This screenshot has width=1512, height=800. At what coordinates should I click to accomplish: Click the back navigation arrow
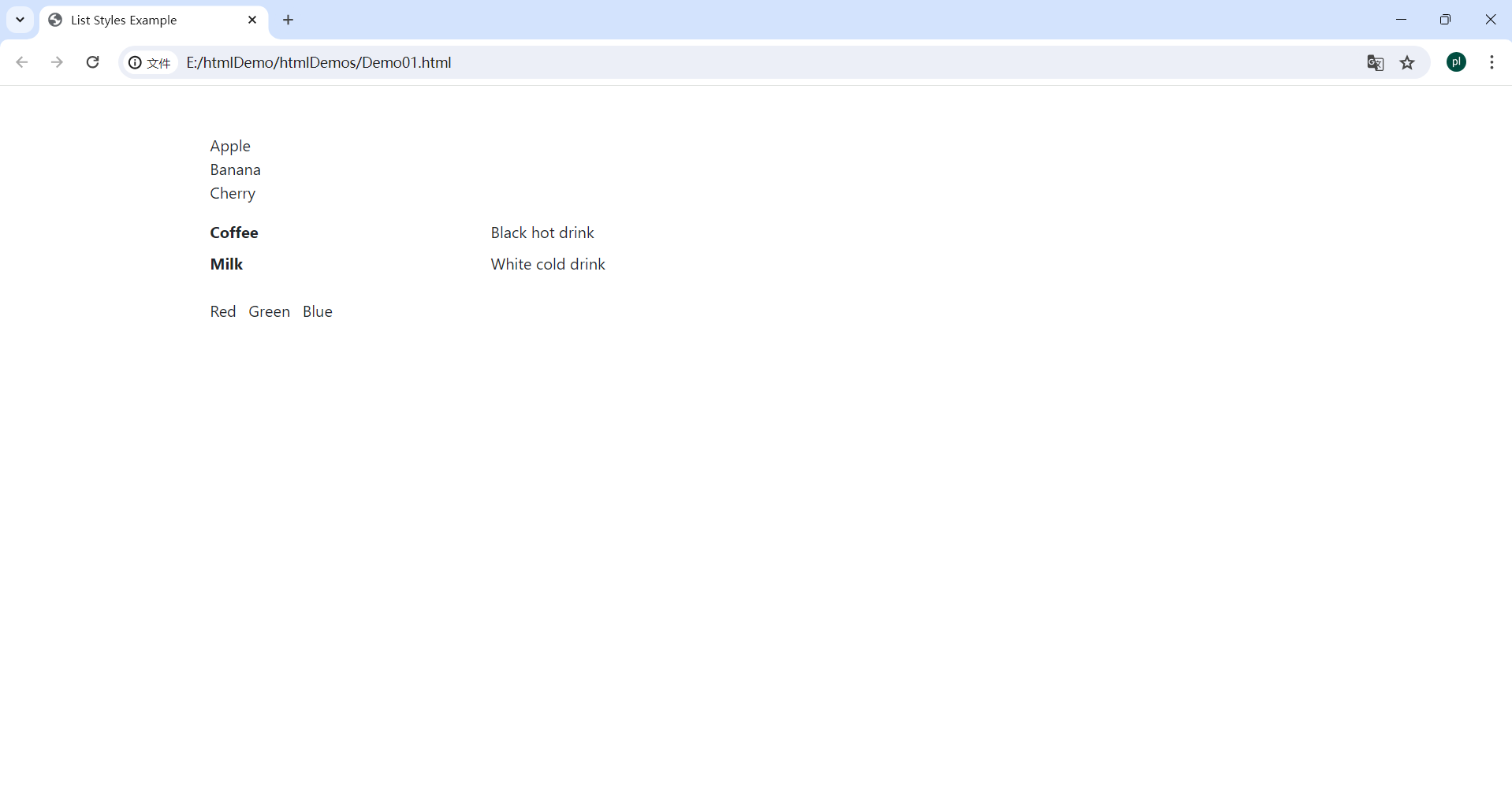click(22, 62)
